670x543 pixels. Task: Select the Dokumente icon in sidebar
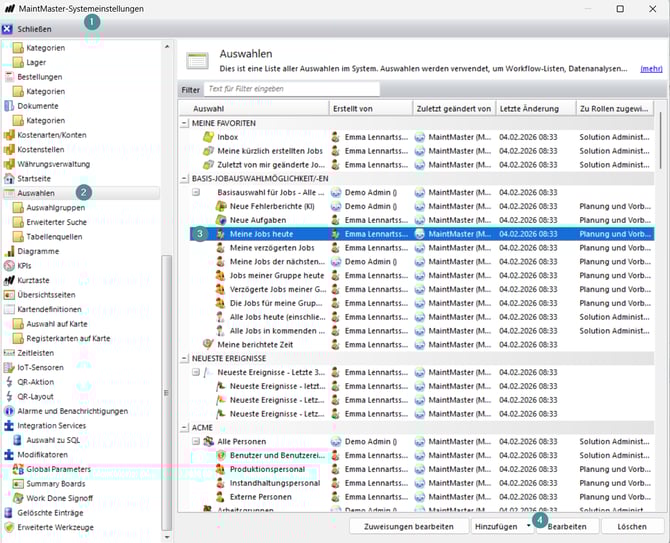9,106
